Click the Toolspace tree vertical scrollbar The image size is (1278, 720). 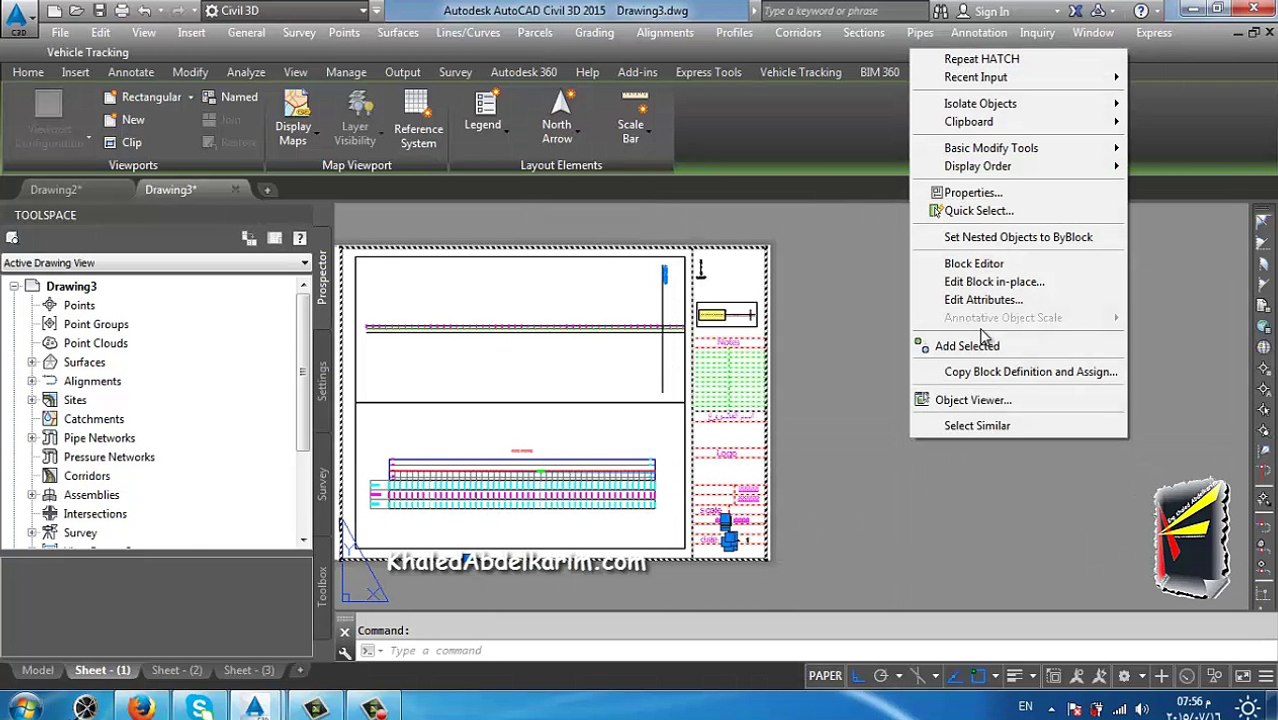304,413
